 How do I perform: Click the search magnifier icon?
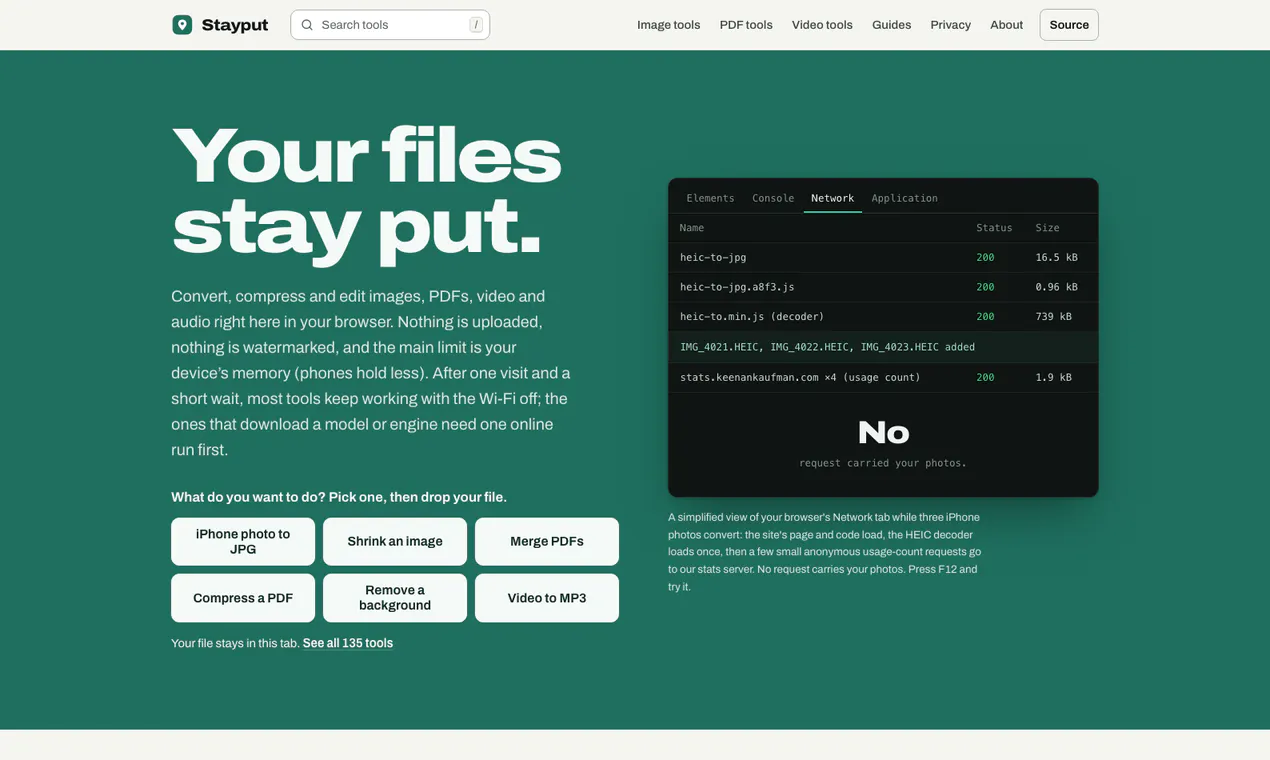point(307,25)
